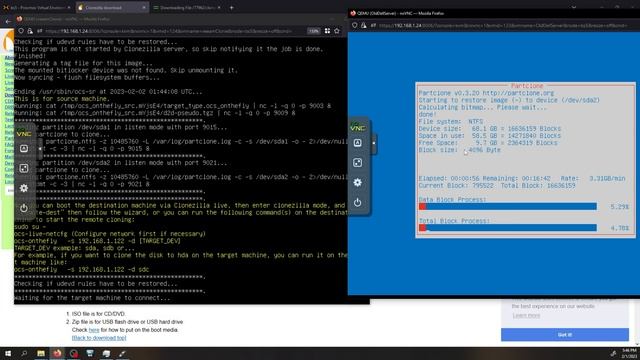Click 'File system: NTFS' text in Partclone
Viewport: 640px width, 360px height.
tap(451, 122)
